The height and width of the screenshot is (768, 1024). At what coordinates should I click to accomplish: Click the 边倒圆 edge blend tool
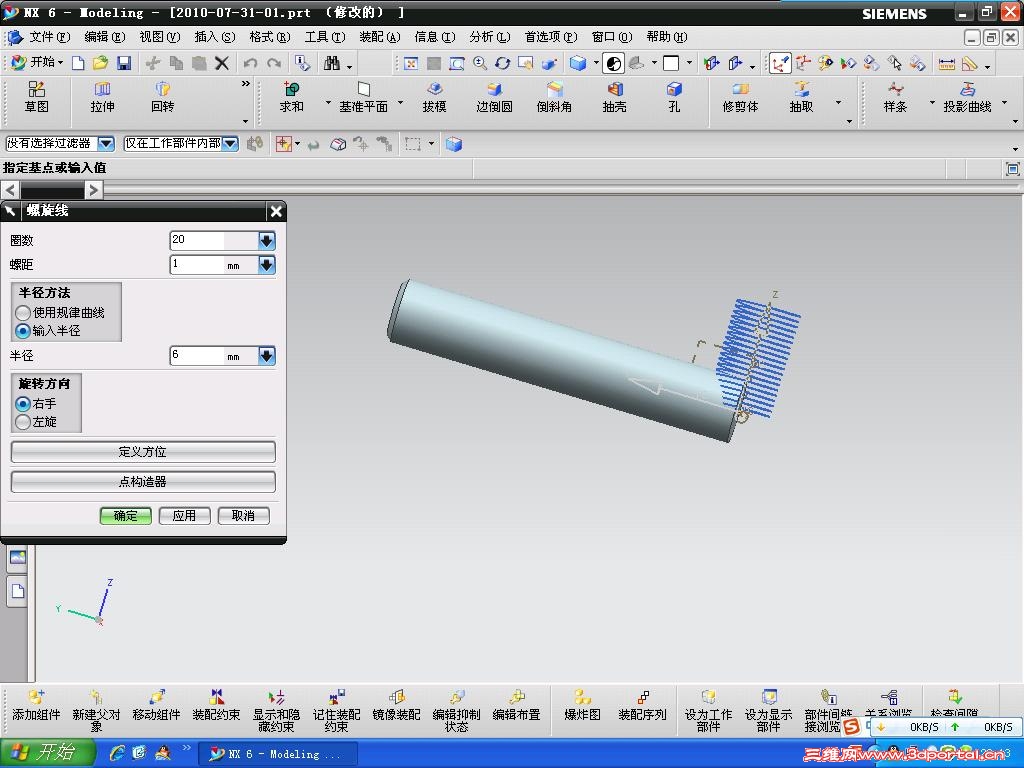(494, 97)
